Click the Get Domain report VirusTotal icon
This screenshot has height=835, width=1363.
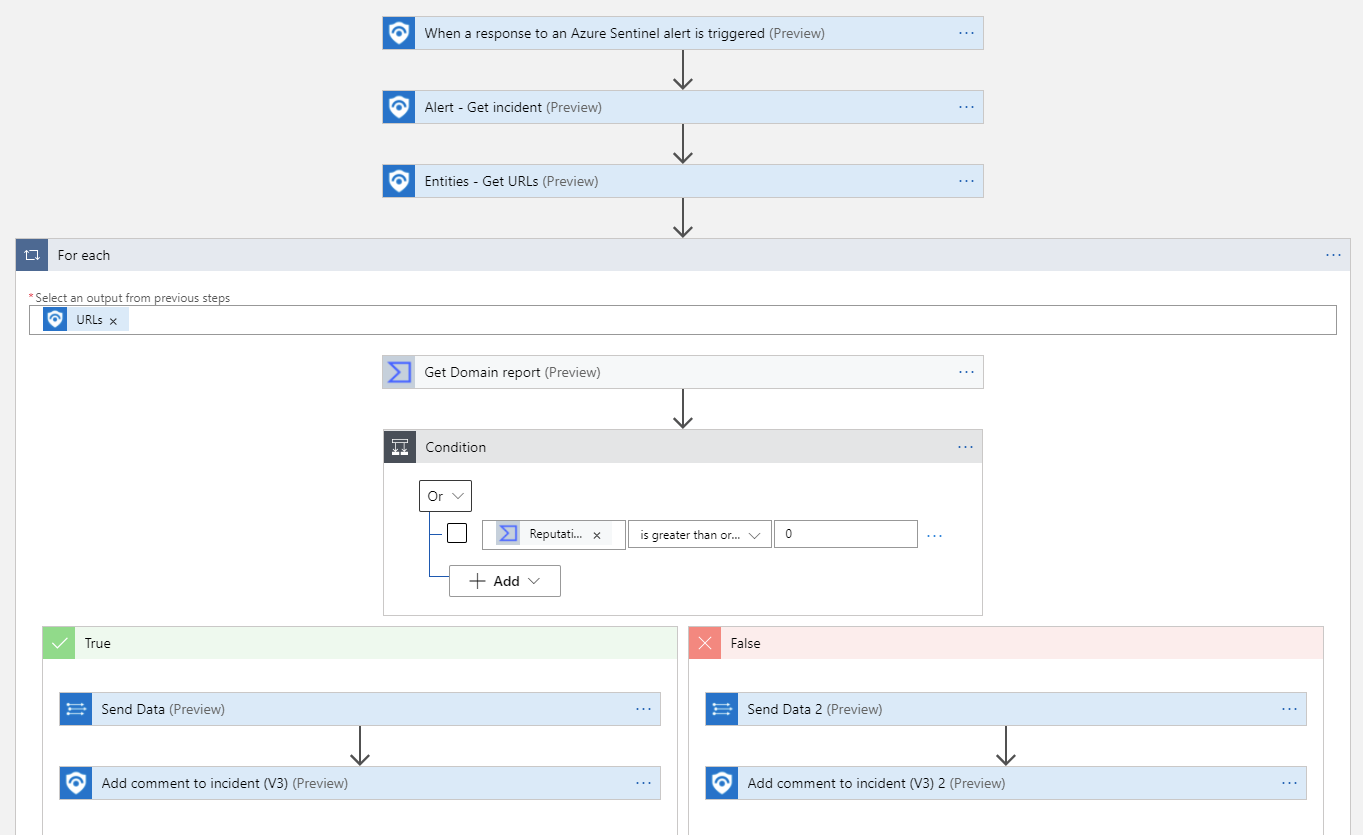399,372
